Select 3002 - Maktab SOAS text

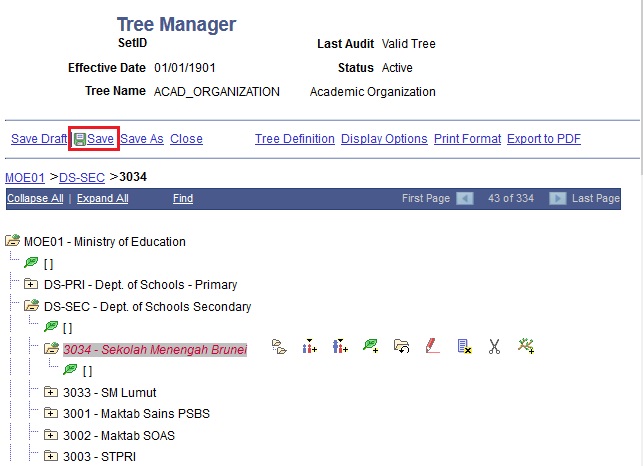(119, 436)
